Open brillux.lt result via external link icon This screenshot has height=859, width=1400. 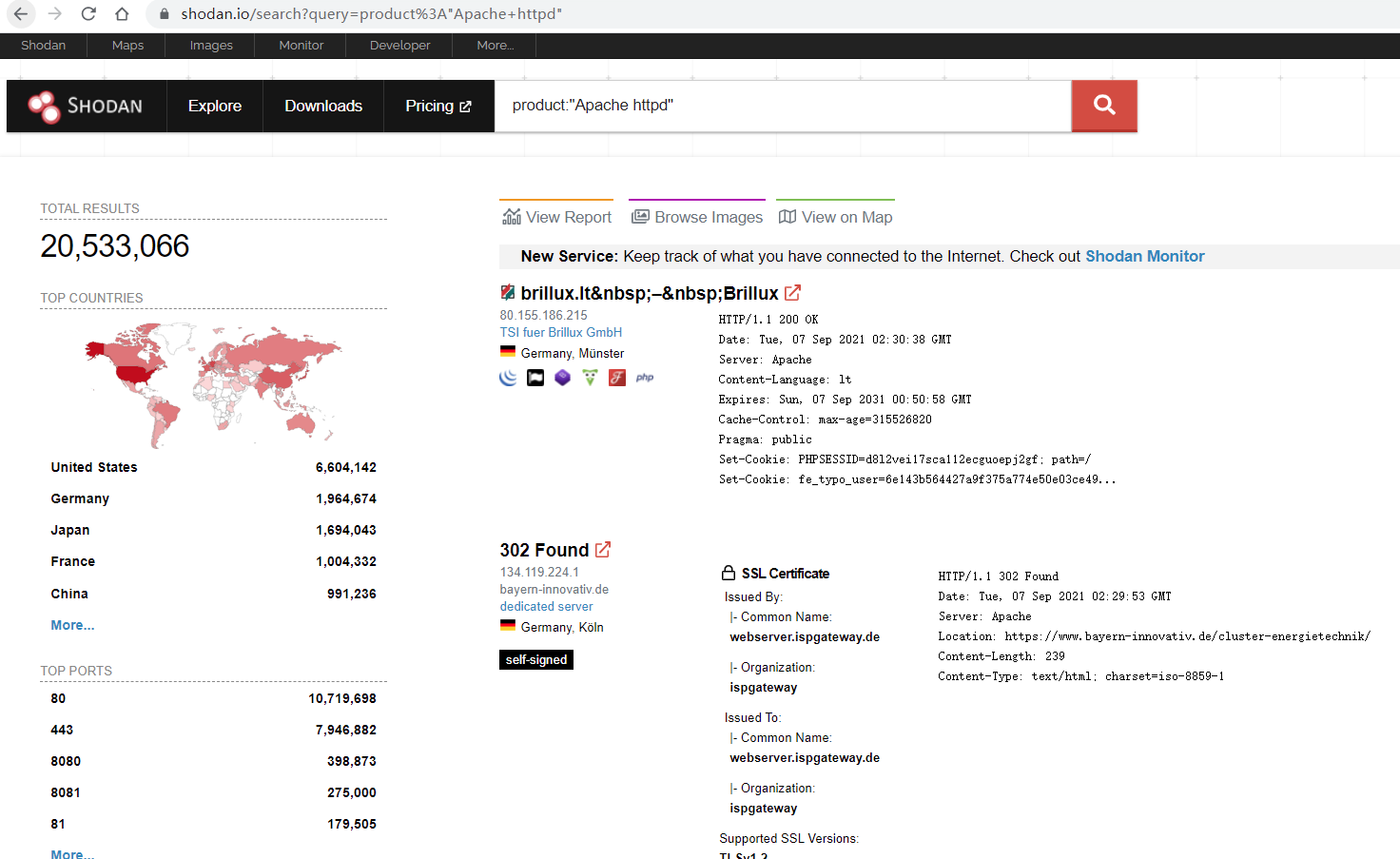click(792, 293)
